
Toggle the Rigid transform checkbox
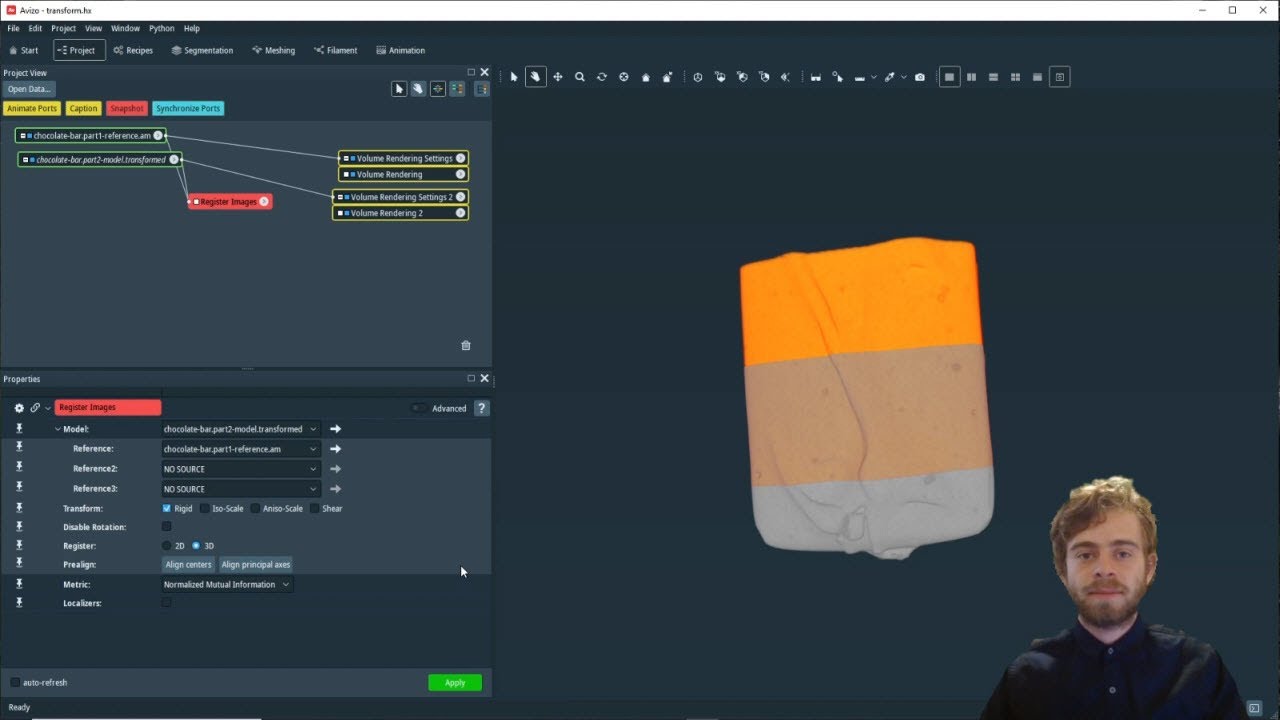click(x=167, y=508)
